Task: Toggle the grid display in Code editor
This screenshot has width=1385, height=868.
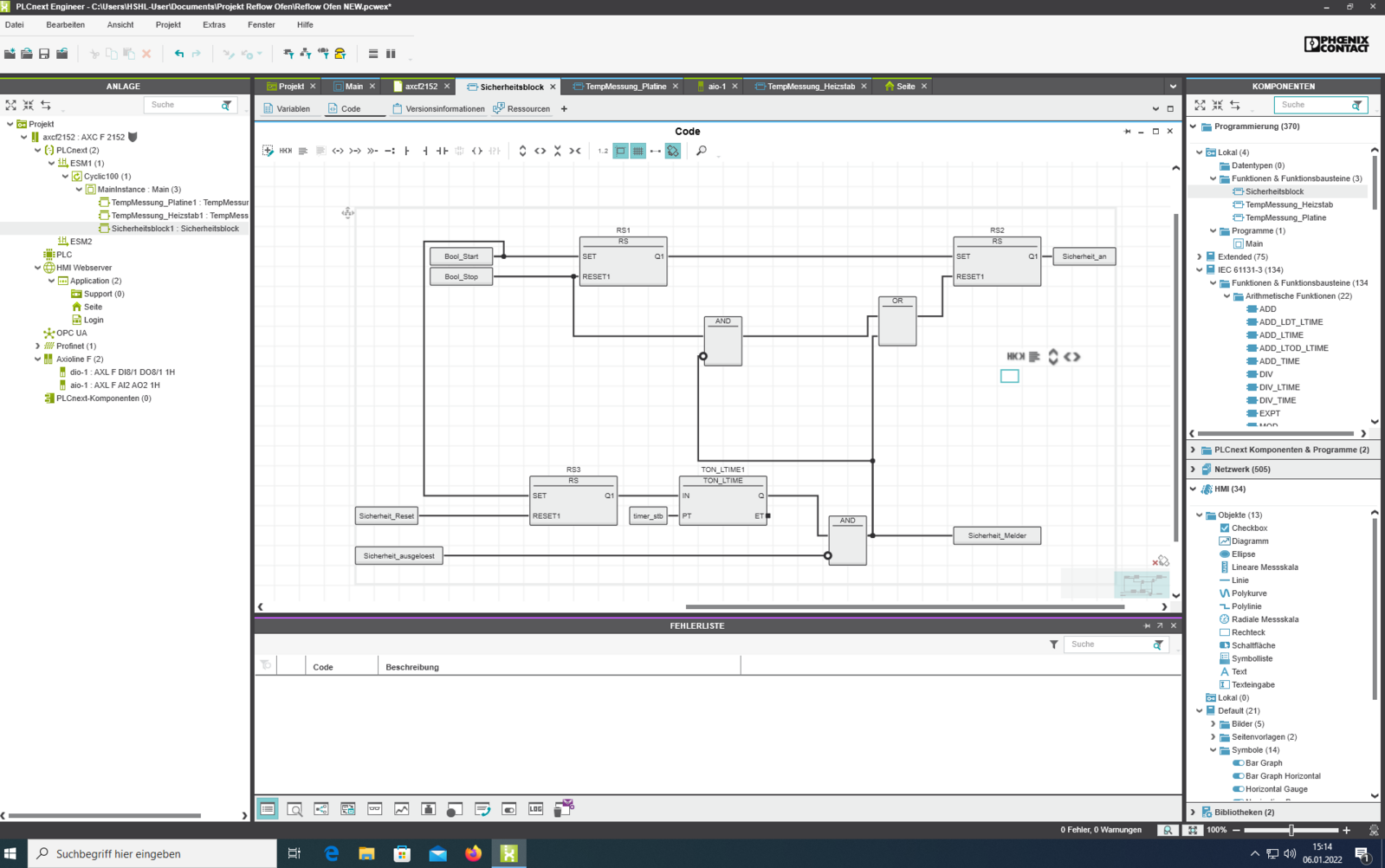Action: pos(638,151)
